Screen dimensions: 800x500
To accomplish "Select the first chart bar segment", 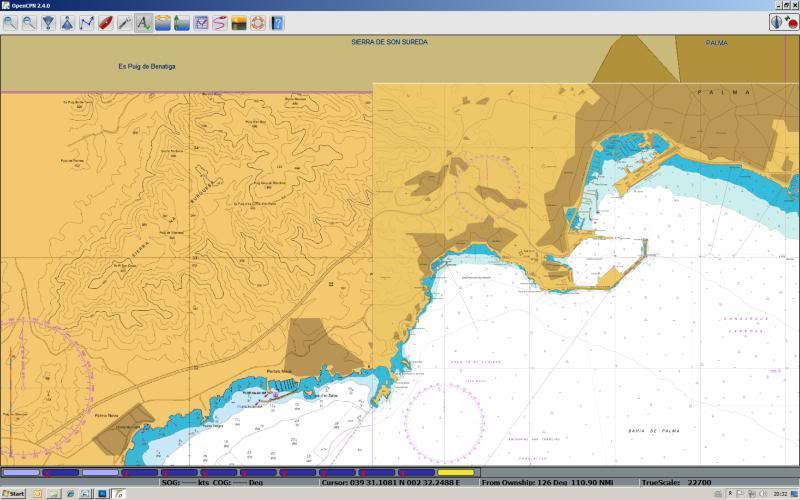I will (20, 472).
